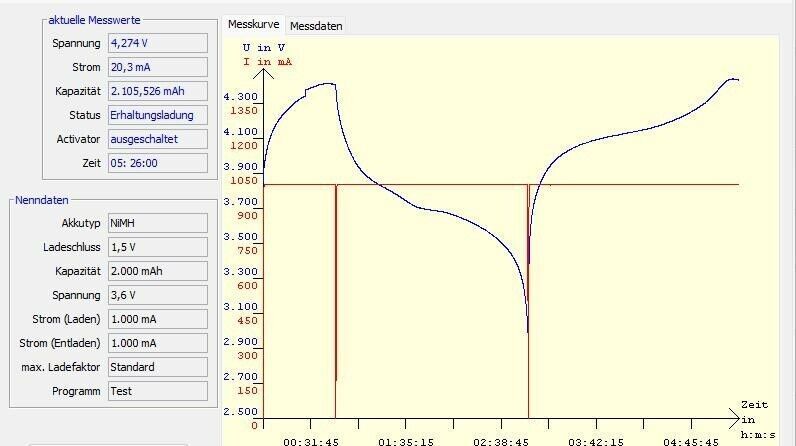Select the Zeit field showing 05: 26:00
796x446 pixels.
point(157,163)
